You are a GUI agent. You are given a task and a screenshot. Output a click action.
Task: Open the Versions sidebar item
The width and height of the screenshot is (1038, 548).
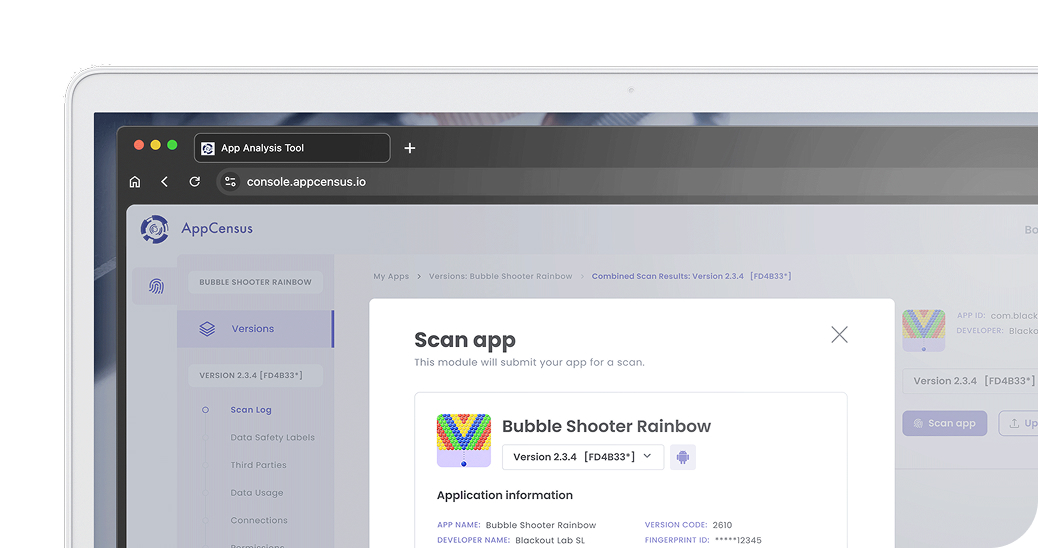click(256, 329)
